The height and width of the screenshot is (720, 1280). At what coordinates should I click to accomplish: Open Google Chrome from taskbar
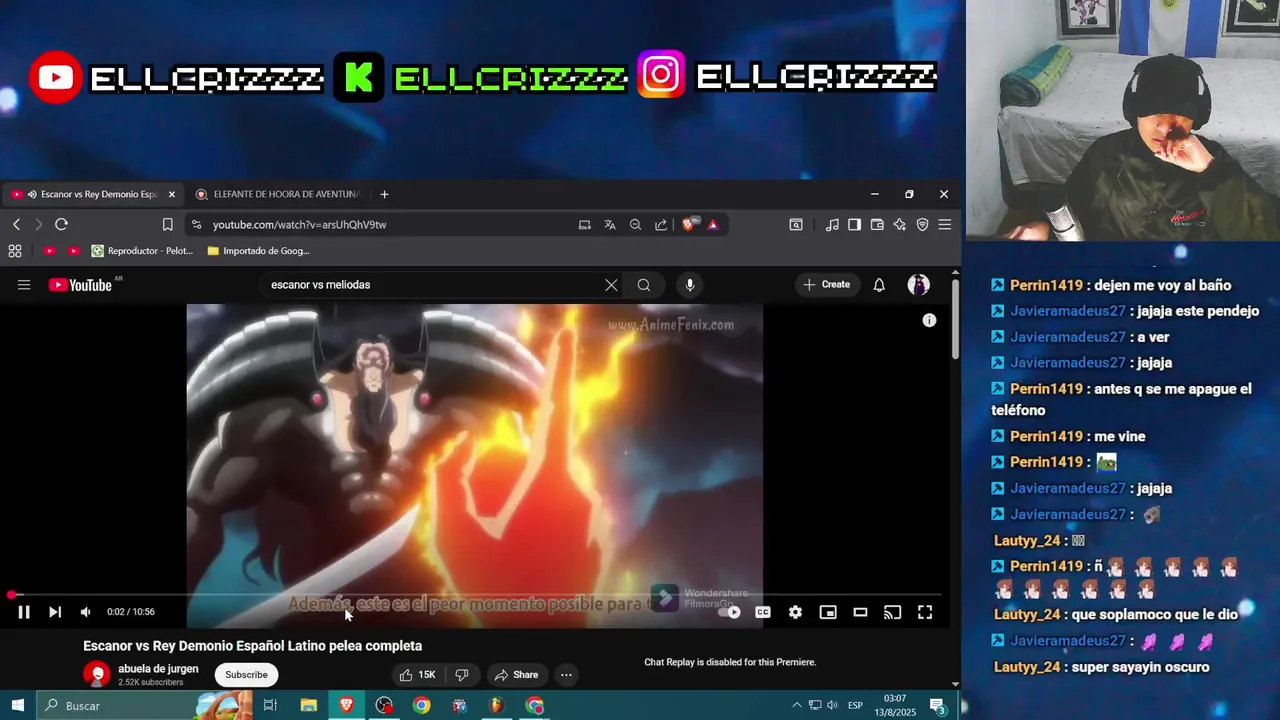click(x=422, y=706)
